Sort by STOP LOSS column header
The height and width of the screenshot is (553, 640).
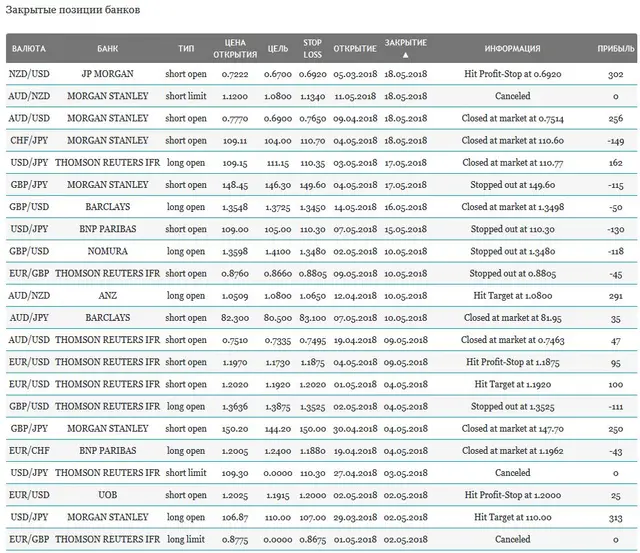[313, 49]
